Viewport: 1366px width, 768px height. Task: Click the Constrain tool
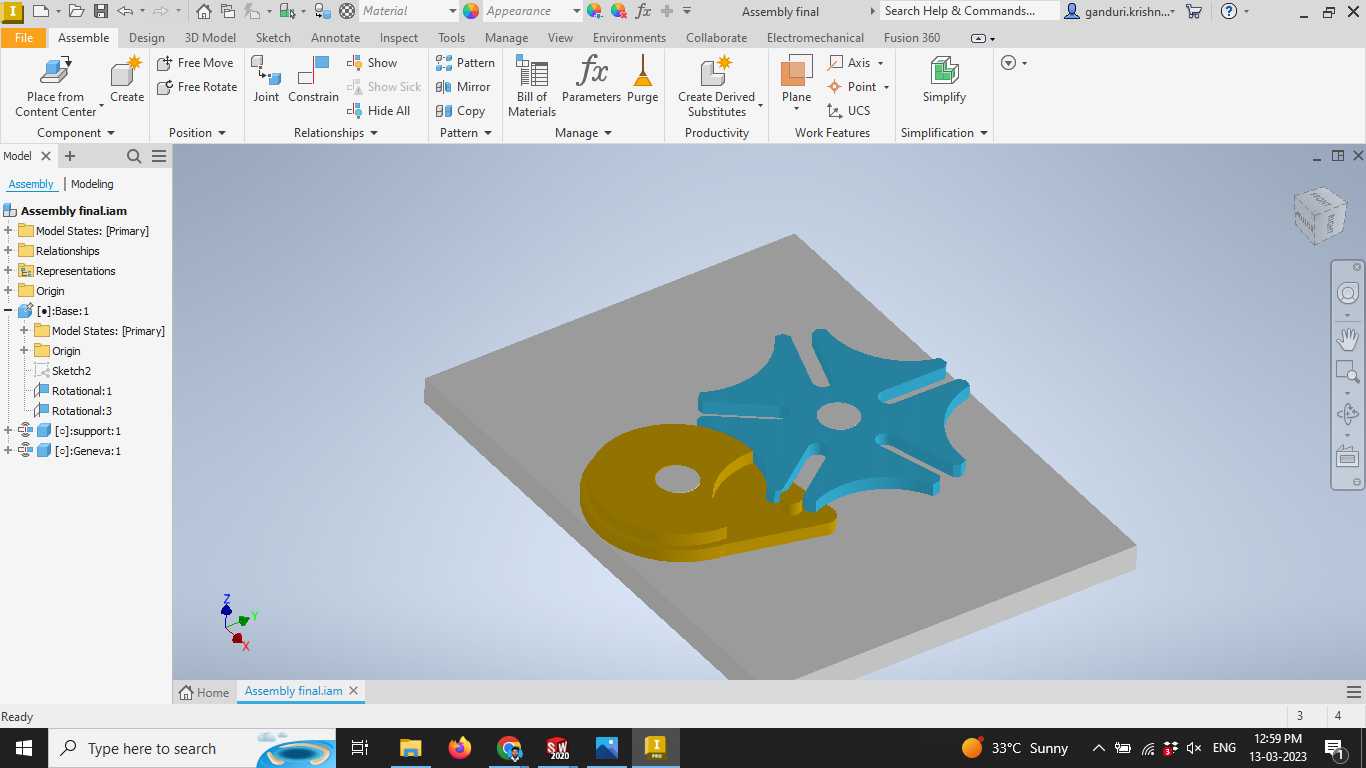[x=313, y=79]
